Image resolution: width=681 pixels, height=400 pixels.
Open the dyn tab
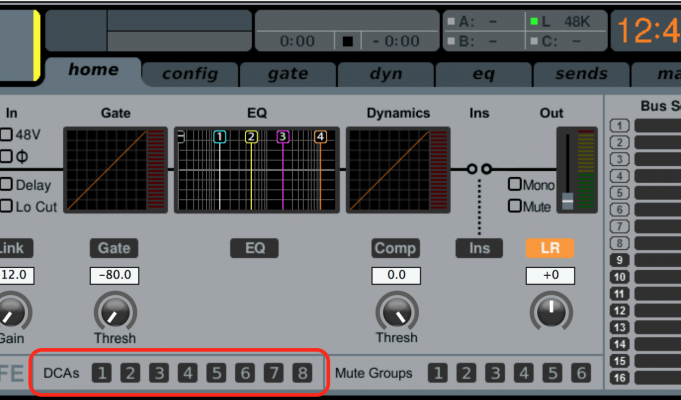386,74
